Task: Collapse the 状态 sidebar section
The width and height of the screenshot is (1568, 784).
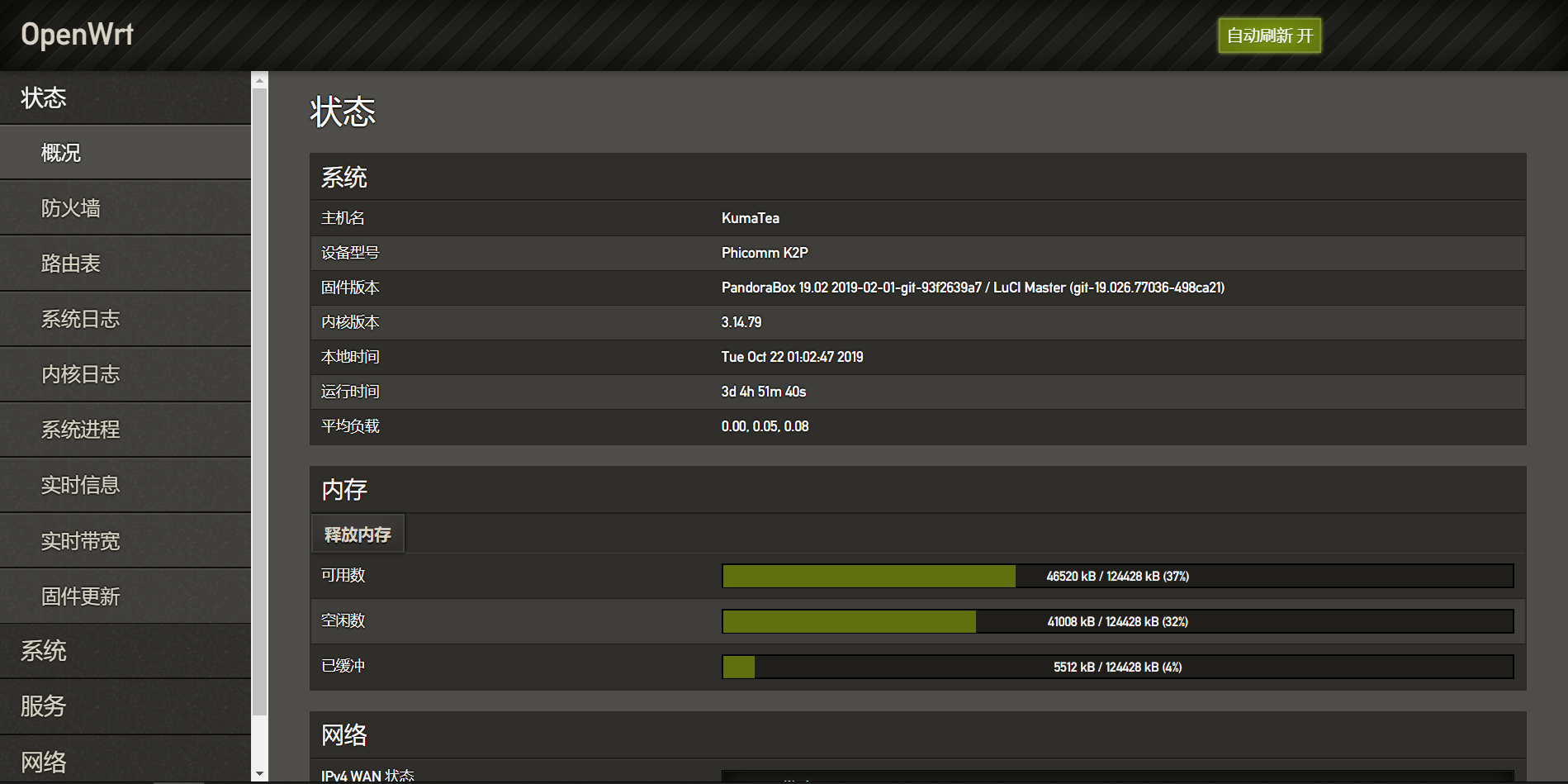Action: [x=44, y=98]
